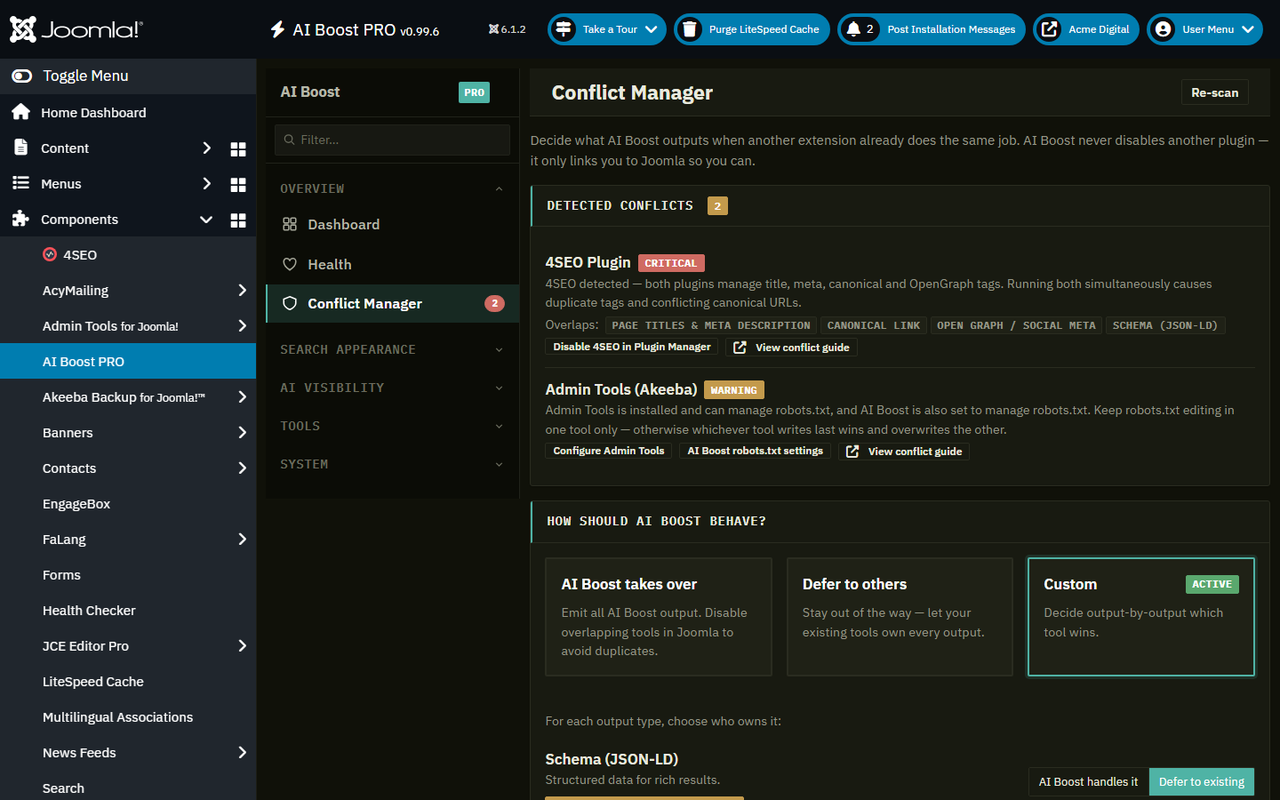1280x800 pixels.
Task: Click Purge LiteSpeed Cache button
Action: (x=753, y=29)
